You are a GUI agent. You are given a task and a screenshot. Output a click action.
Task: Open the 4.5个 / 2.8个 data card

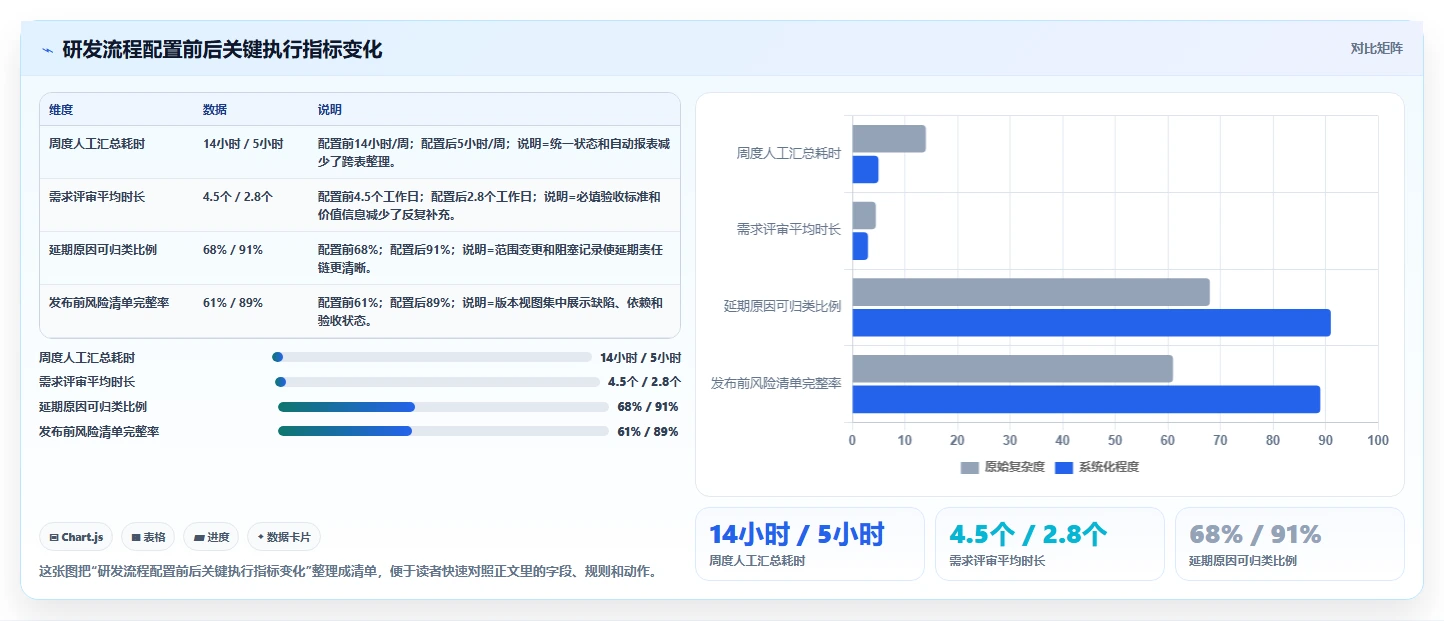point(1050,544)
